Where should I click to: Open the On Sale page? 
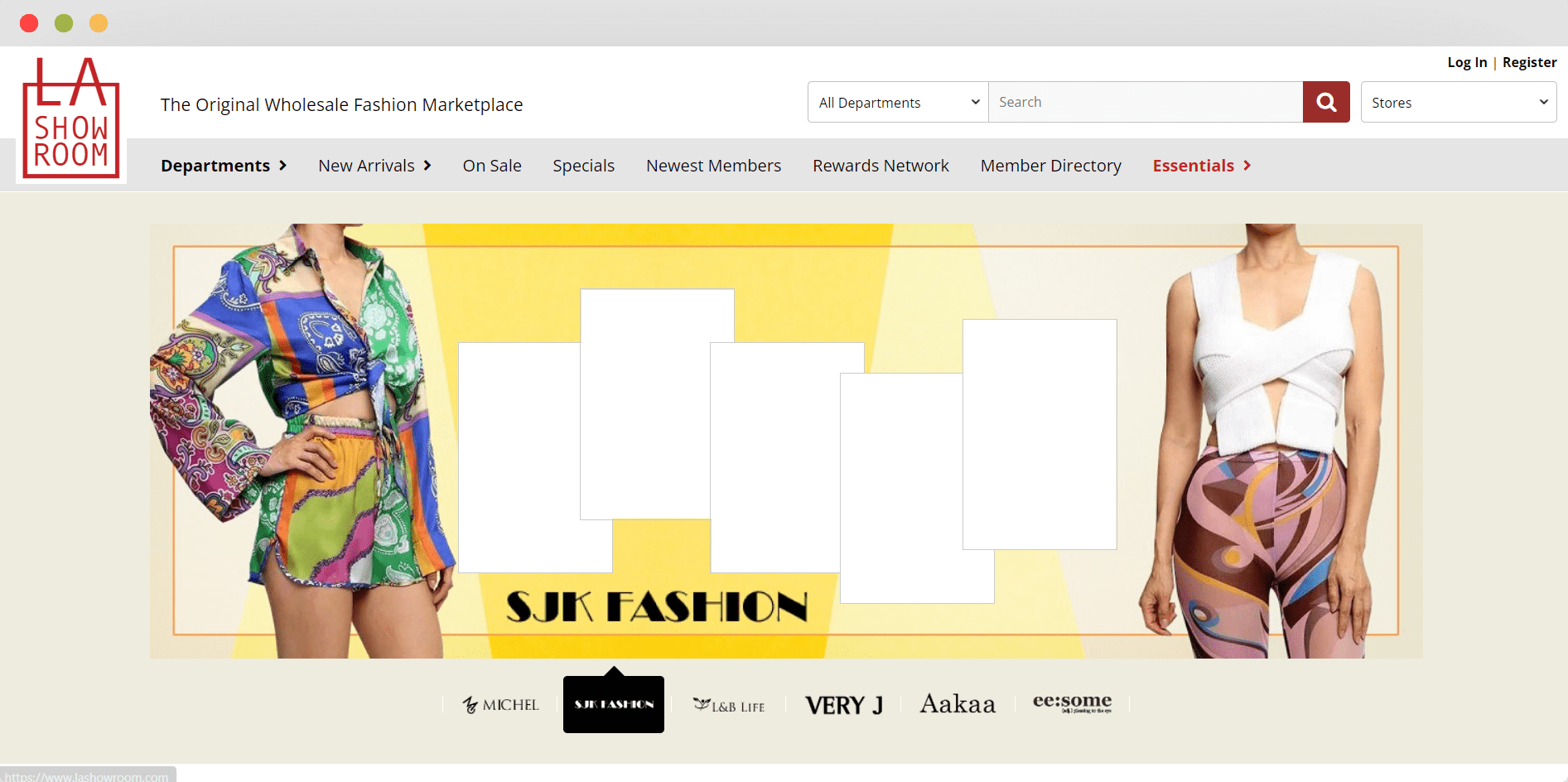pyautogui.click(x=492, y=166)
